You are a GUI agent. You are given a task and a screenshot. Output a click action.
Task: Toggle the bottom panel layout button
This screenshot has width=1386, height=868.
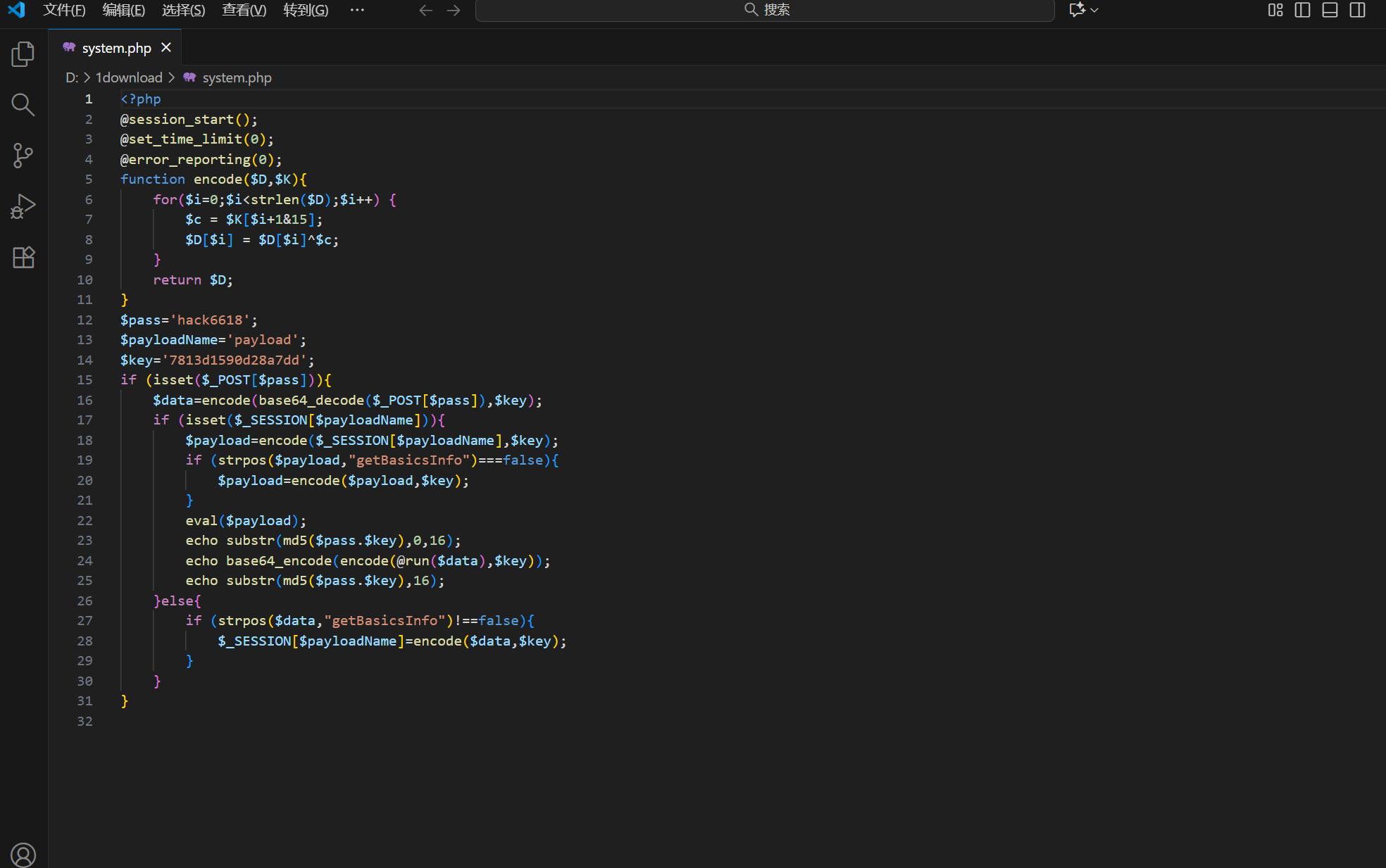point(1330,10)
